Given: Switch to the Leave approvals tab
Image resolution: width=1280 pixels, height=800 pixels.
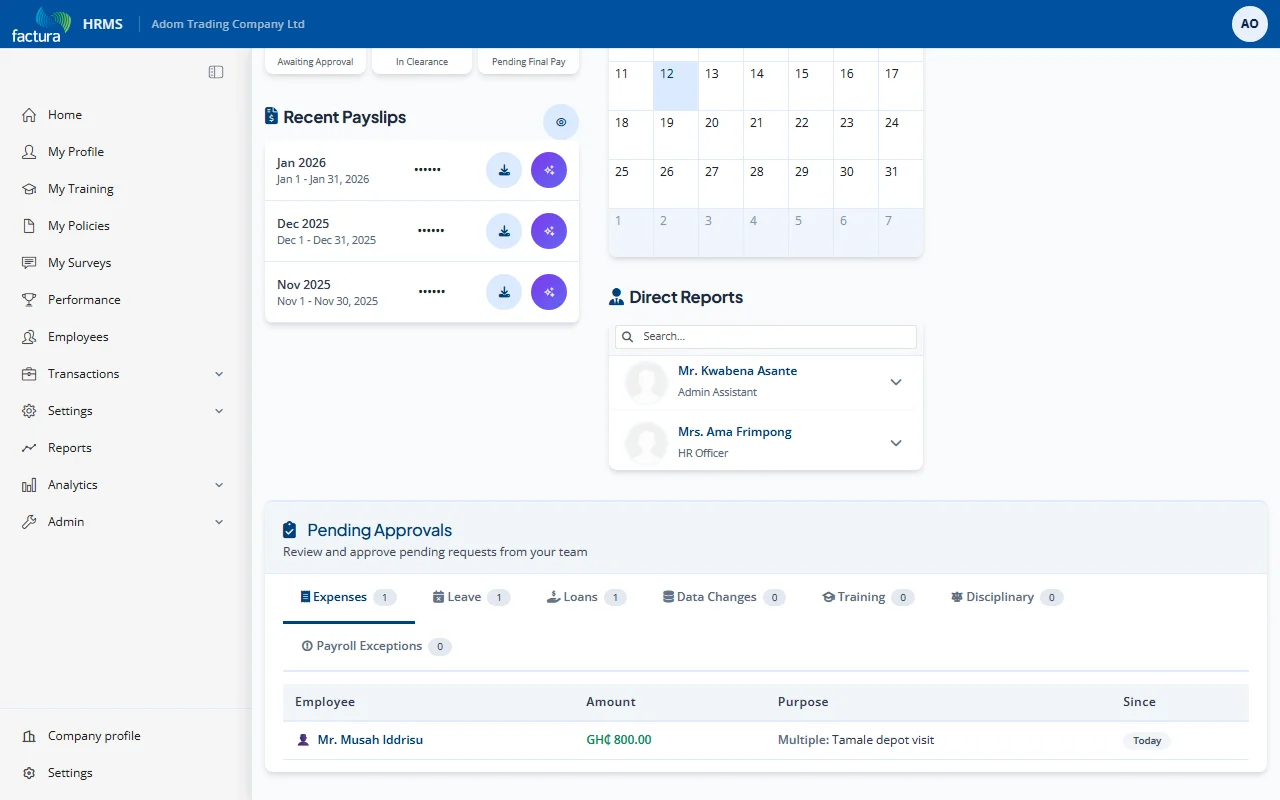Looking at the screenshot, I should (471, 597).
